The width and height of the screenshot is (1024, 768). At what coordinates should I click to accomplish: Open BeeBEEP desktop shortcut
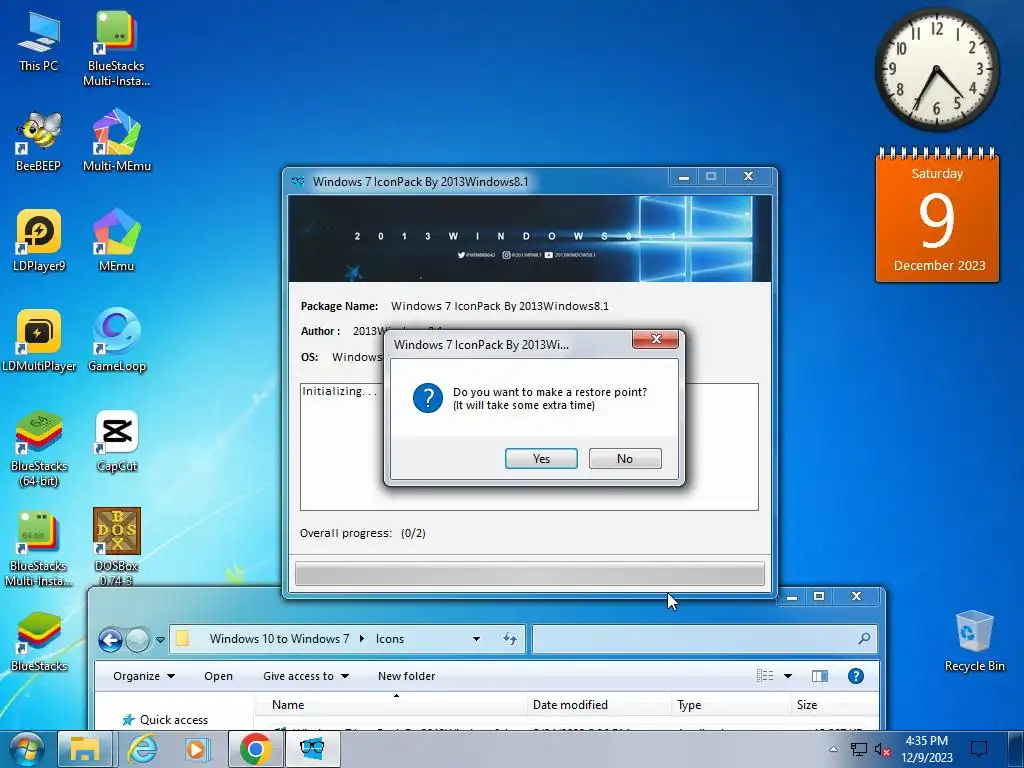[39, 142]
